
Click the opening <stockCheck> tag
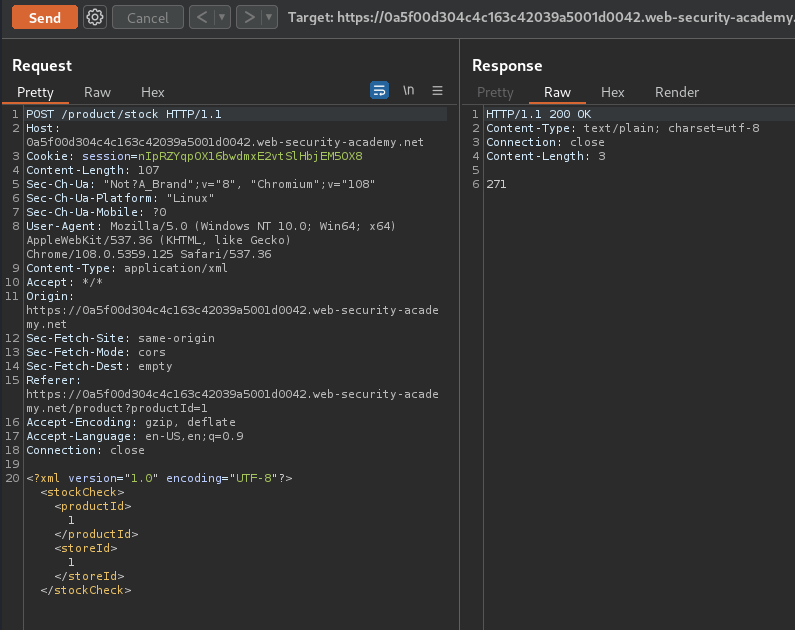coord(82,492)
